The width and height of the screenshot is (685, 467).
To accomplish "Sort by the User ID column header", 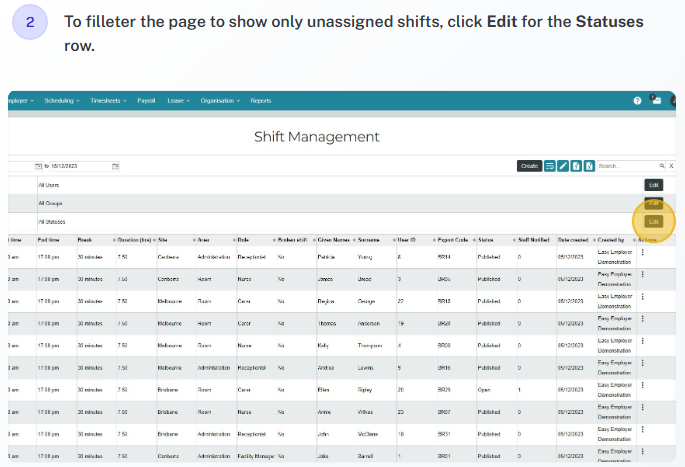I will [406, 240].
